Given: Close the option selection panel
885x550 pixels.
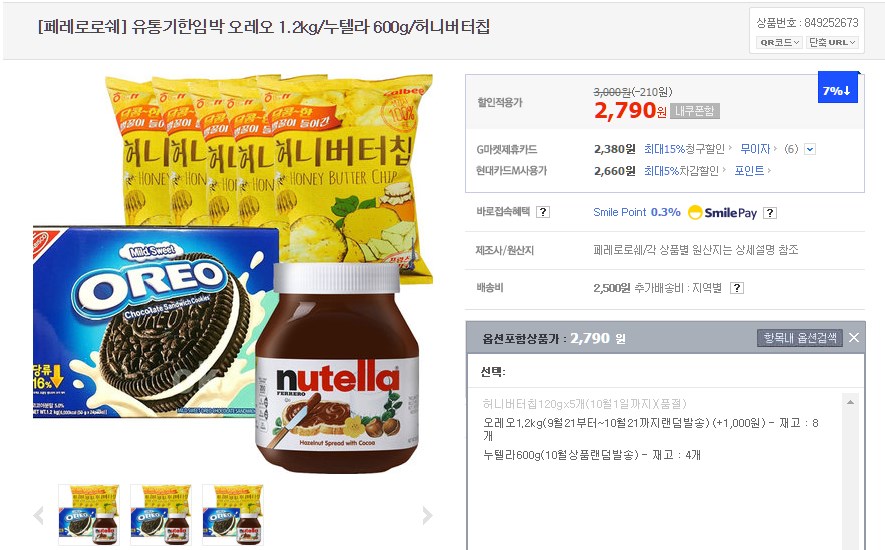Looking at the screenshot, I should pyautogui.click(x=854, y=338).
